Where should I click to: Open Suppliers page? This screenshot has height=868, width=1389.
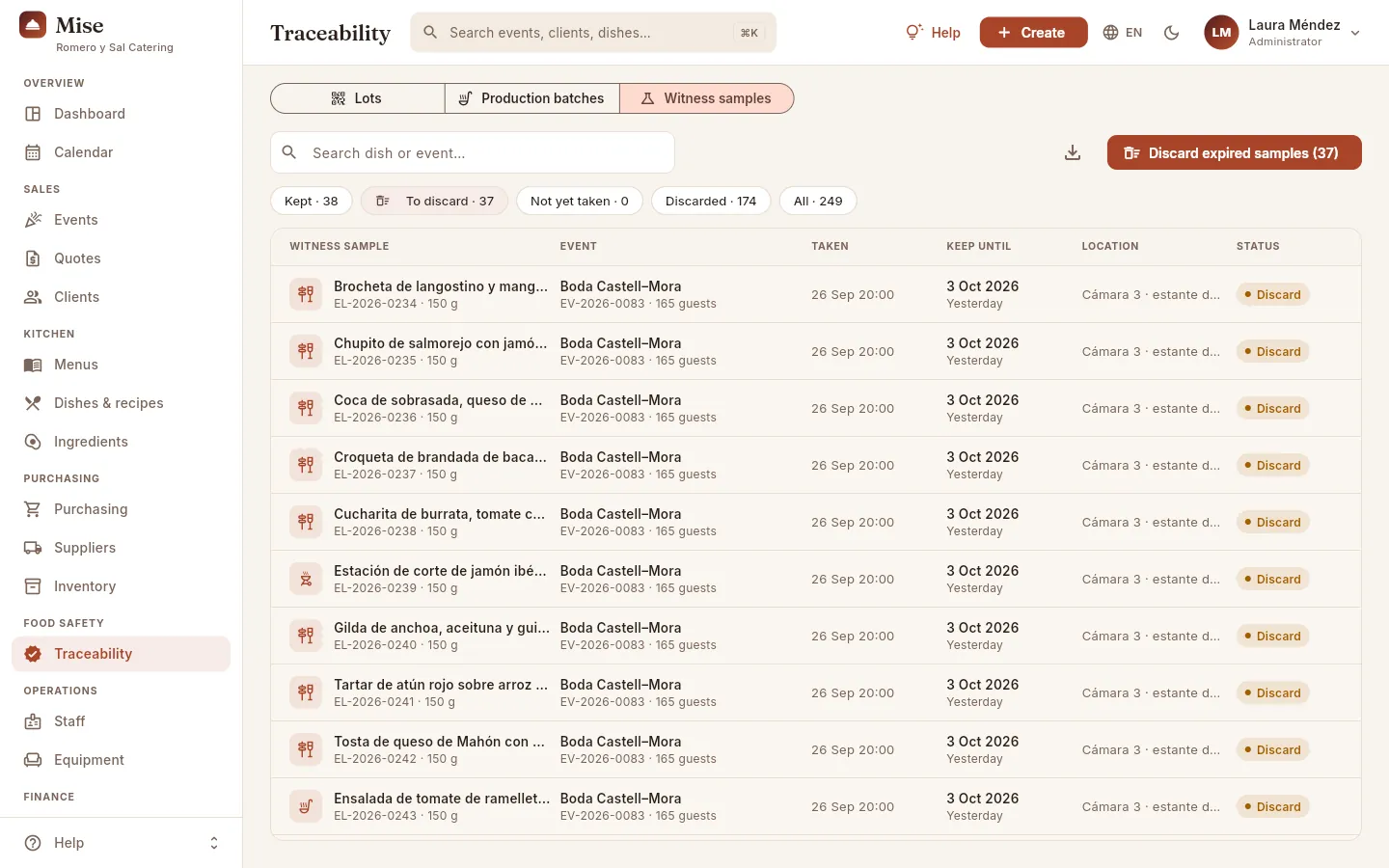tap(121, 548)
